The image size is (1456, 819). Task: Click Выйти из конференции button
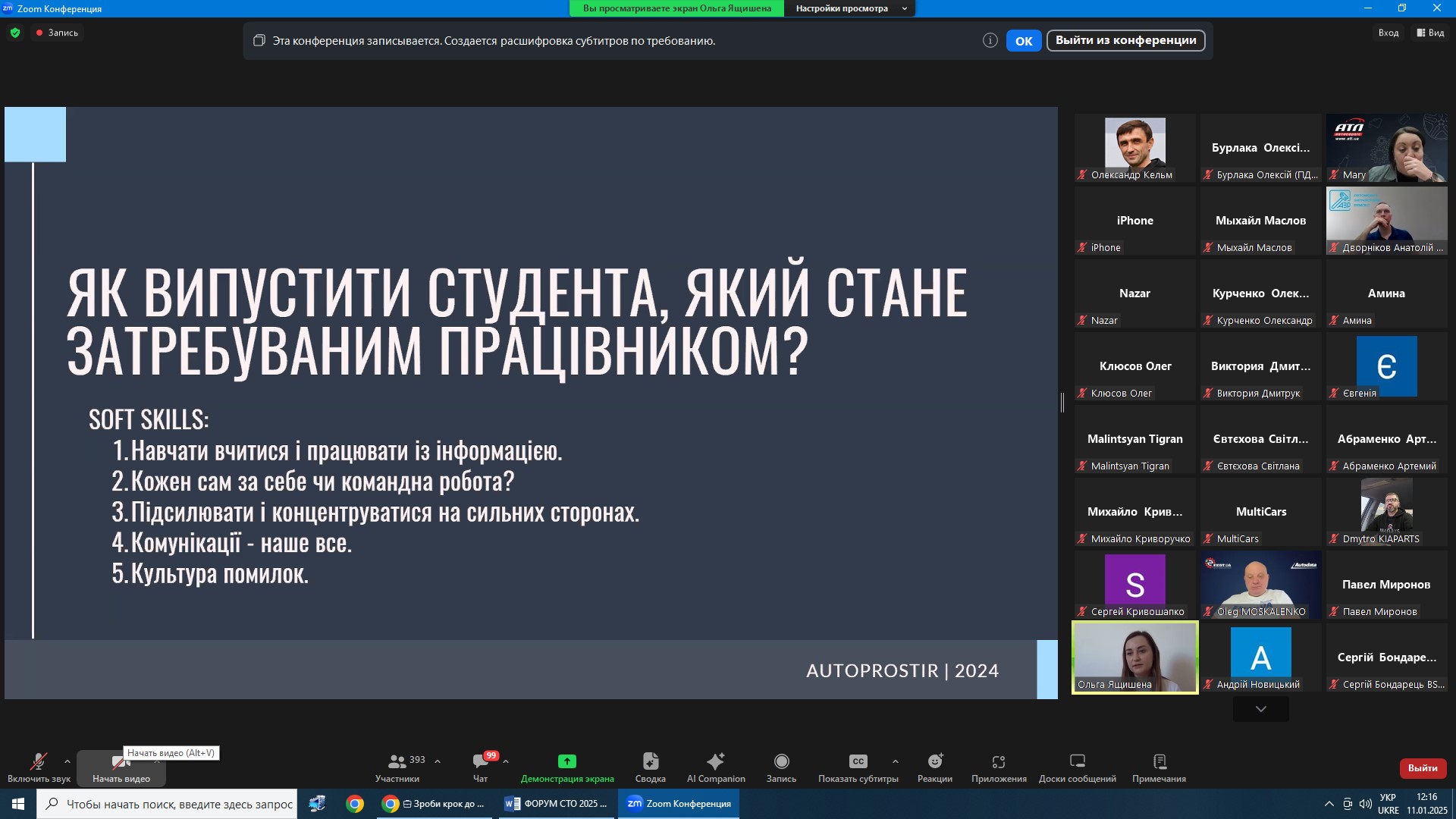pyautogui.click(x=1125, y=40)
